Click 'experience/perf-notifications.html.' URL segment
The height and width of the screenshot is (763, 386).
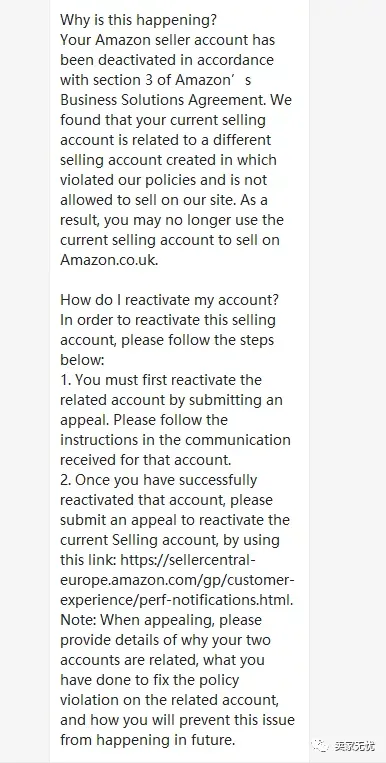[x=177, y=600]
